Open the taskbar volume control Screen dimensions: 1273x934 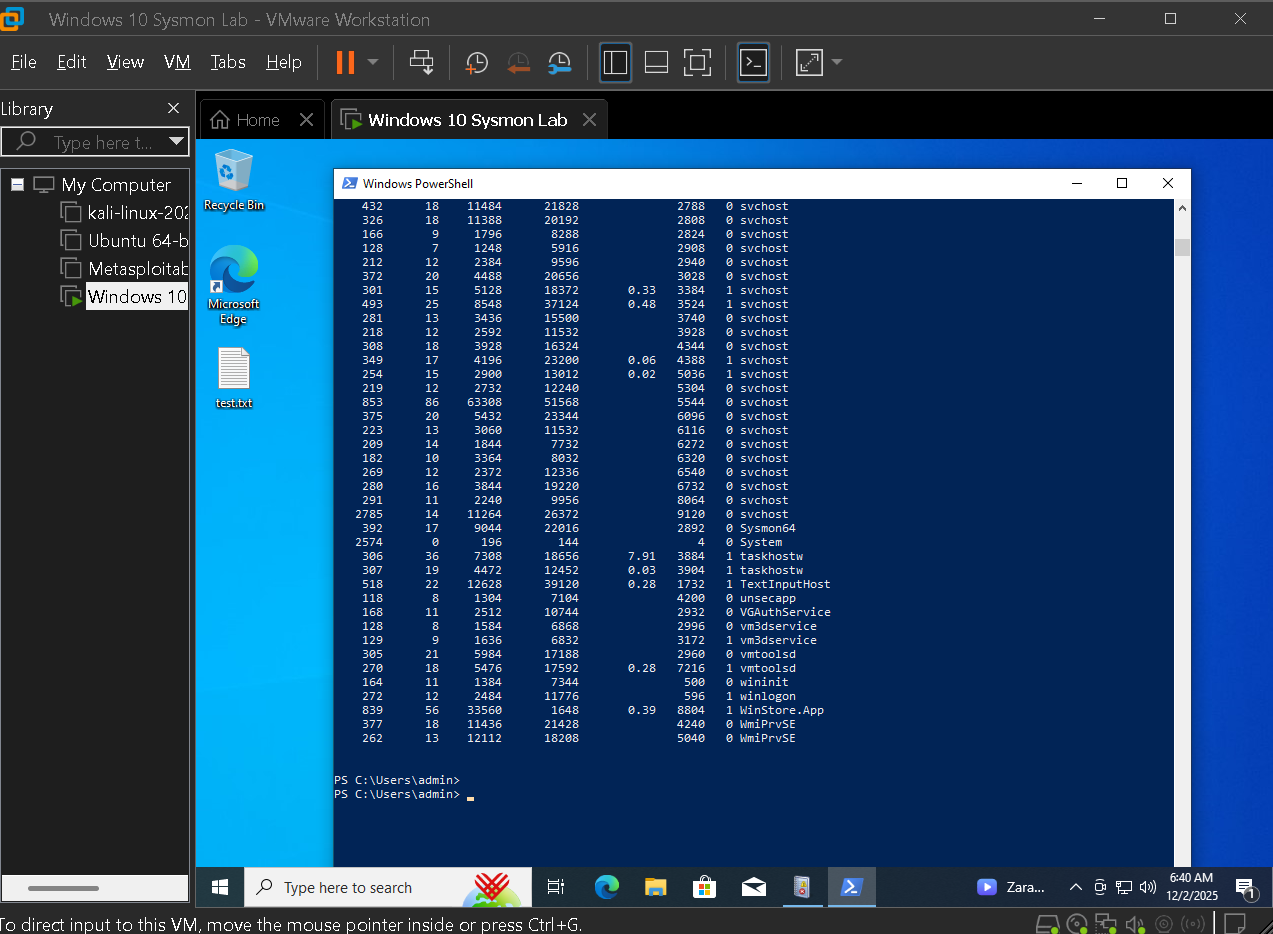click(1146, 887)
